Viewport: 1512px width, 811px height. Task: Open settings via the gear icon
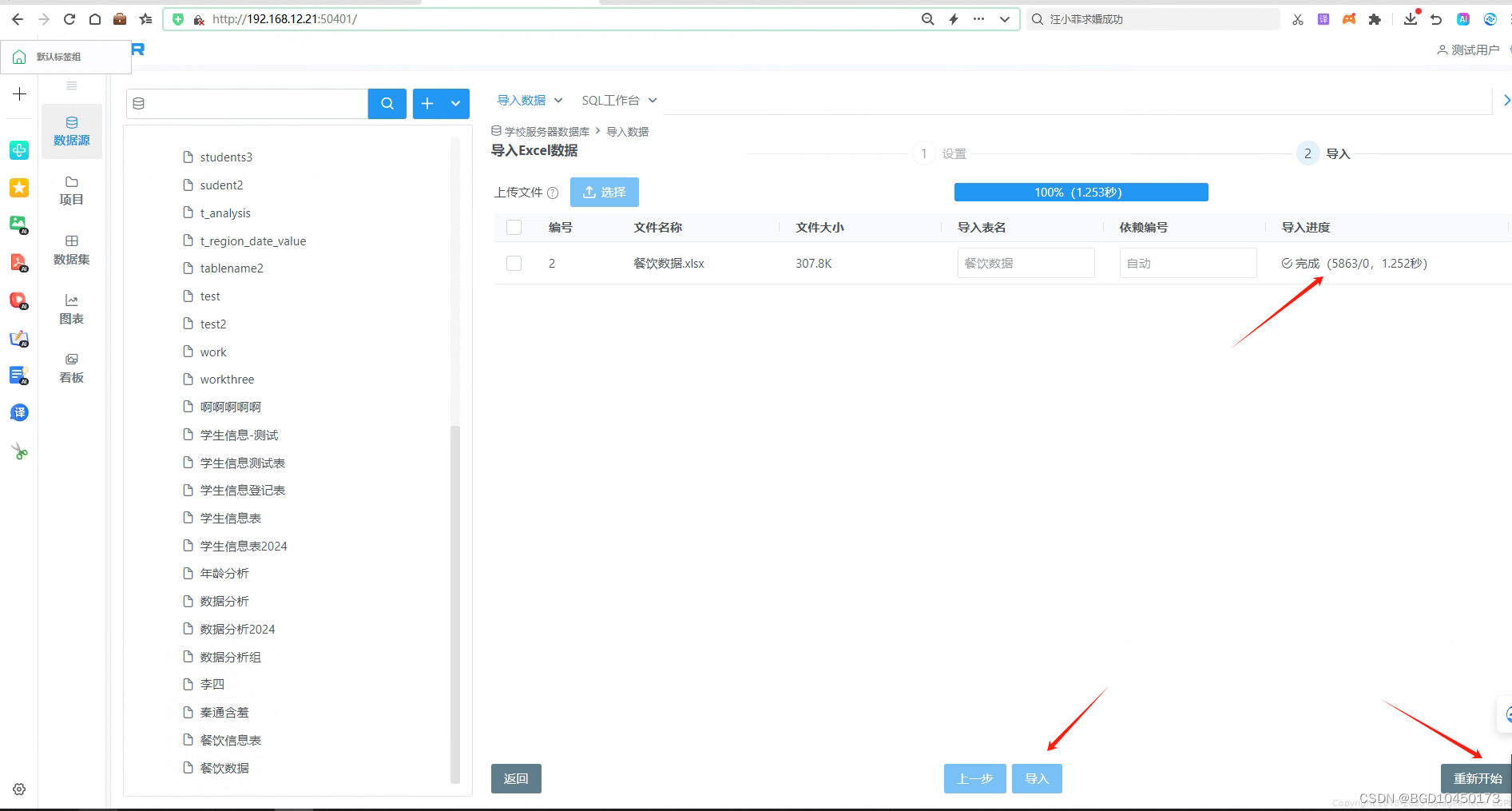(18, 789)
